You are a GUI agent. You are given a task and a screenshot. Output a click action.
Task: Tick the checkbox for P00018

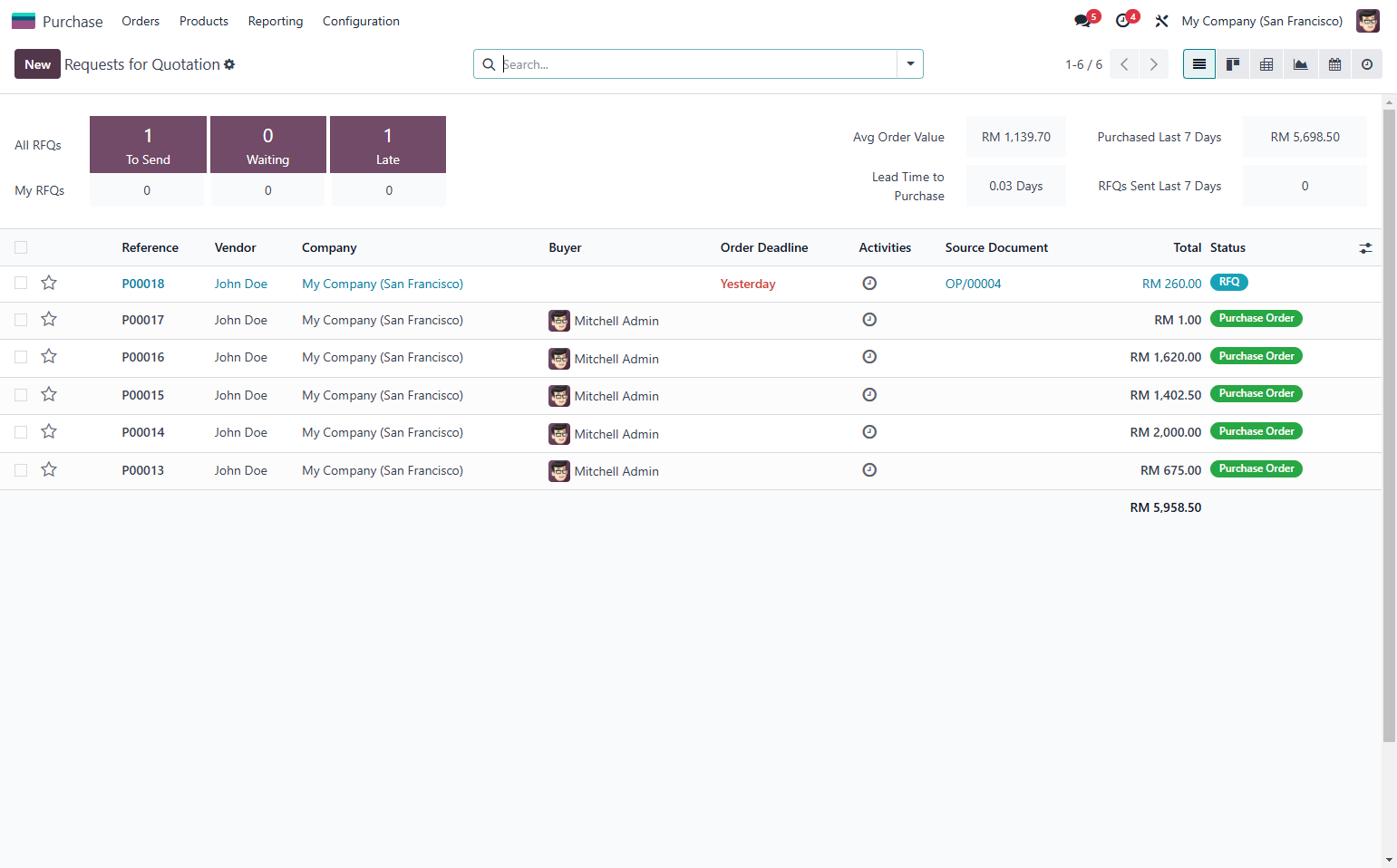(21, 283)
